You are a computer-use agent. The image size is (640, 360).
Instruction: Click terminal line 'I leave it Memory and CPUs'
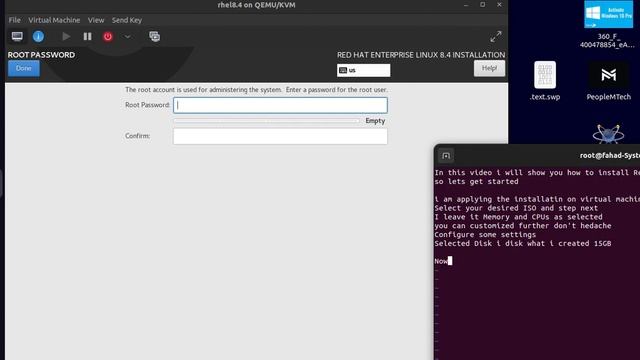click(x=518, y=217)
